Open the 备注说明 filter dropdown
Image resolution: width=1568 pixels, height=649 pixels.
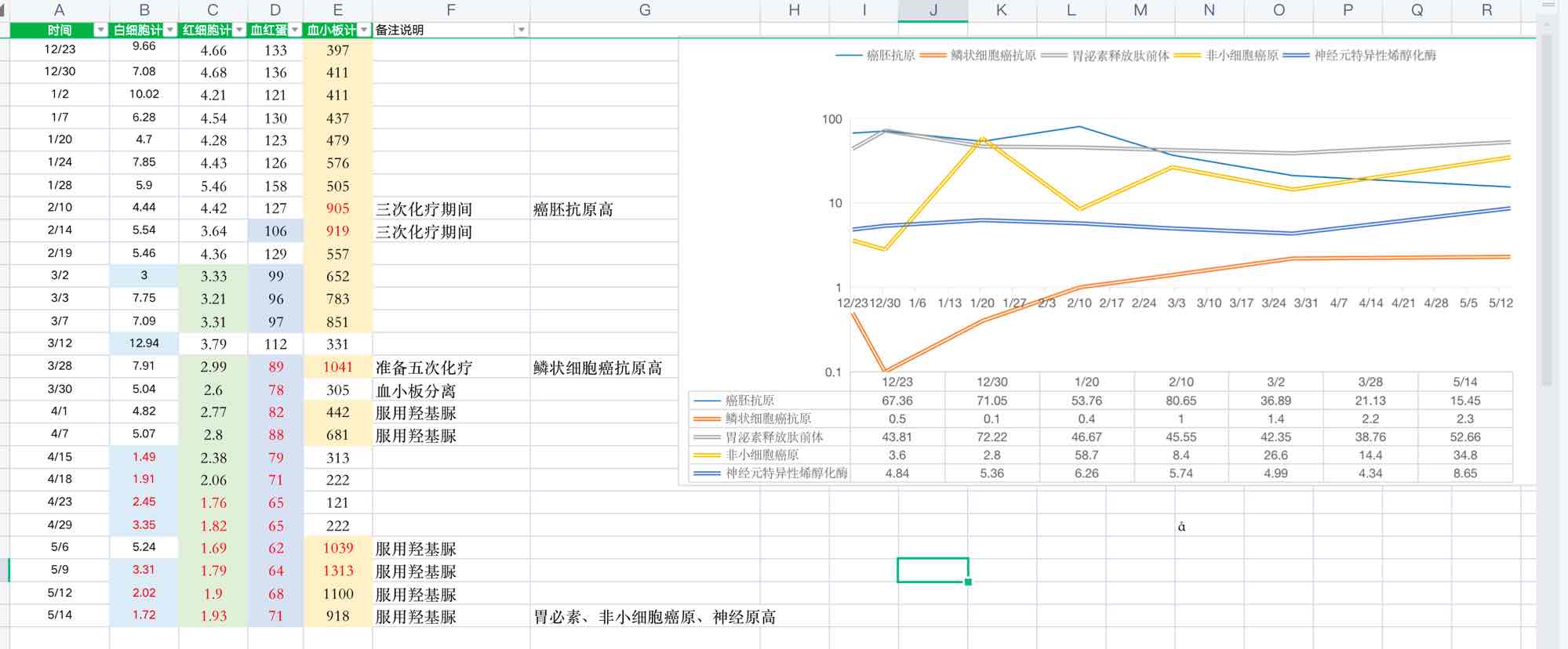click(521, 30)
